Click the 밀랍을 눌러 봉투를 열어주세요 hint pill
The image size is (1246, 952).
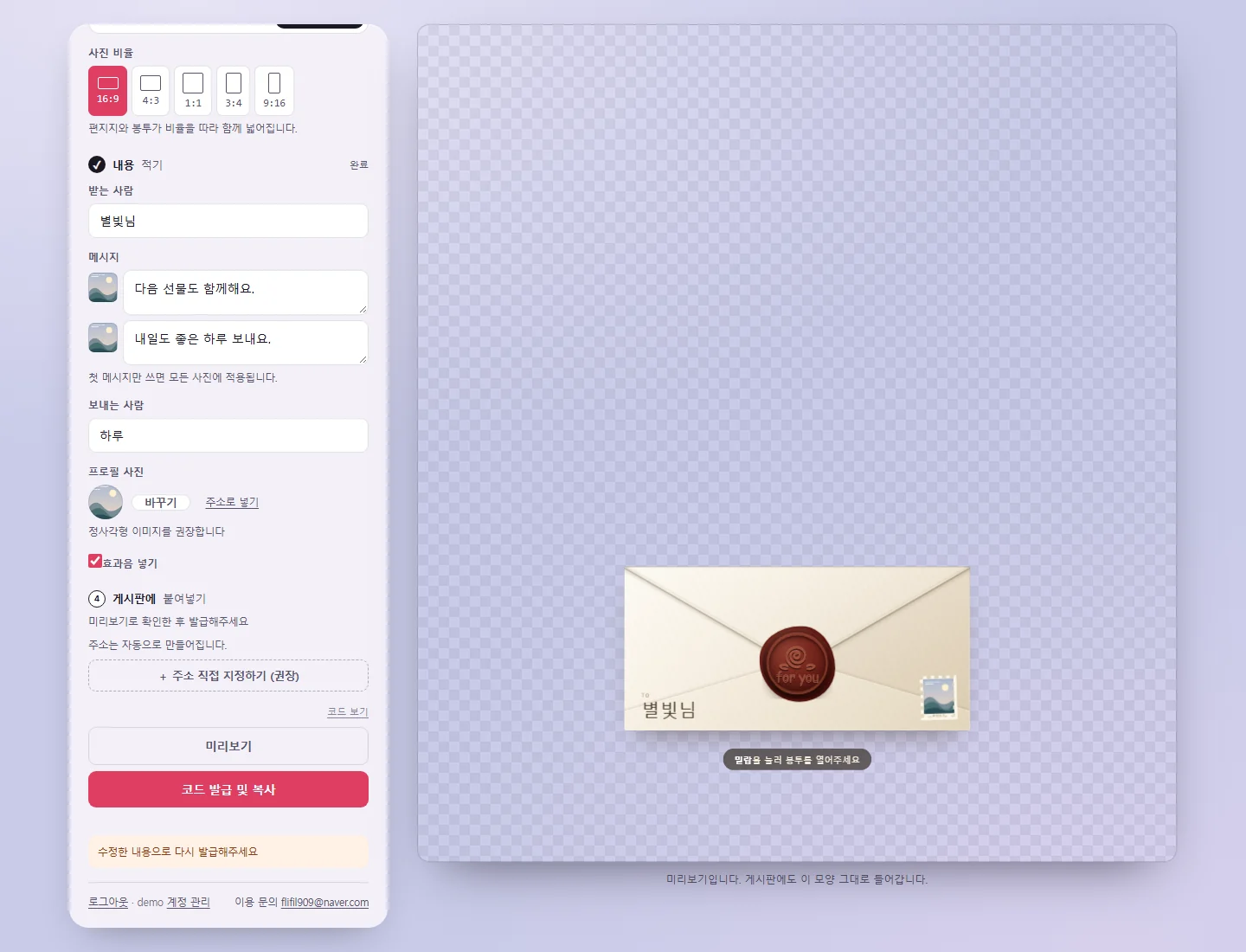point(797,760)
